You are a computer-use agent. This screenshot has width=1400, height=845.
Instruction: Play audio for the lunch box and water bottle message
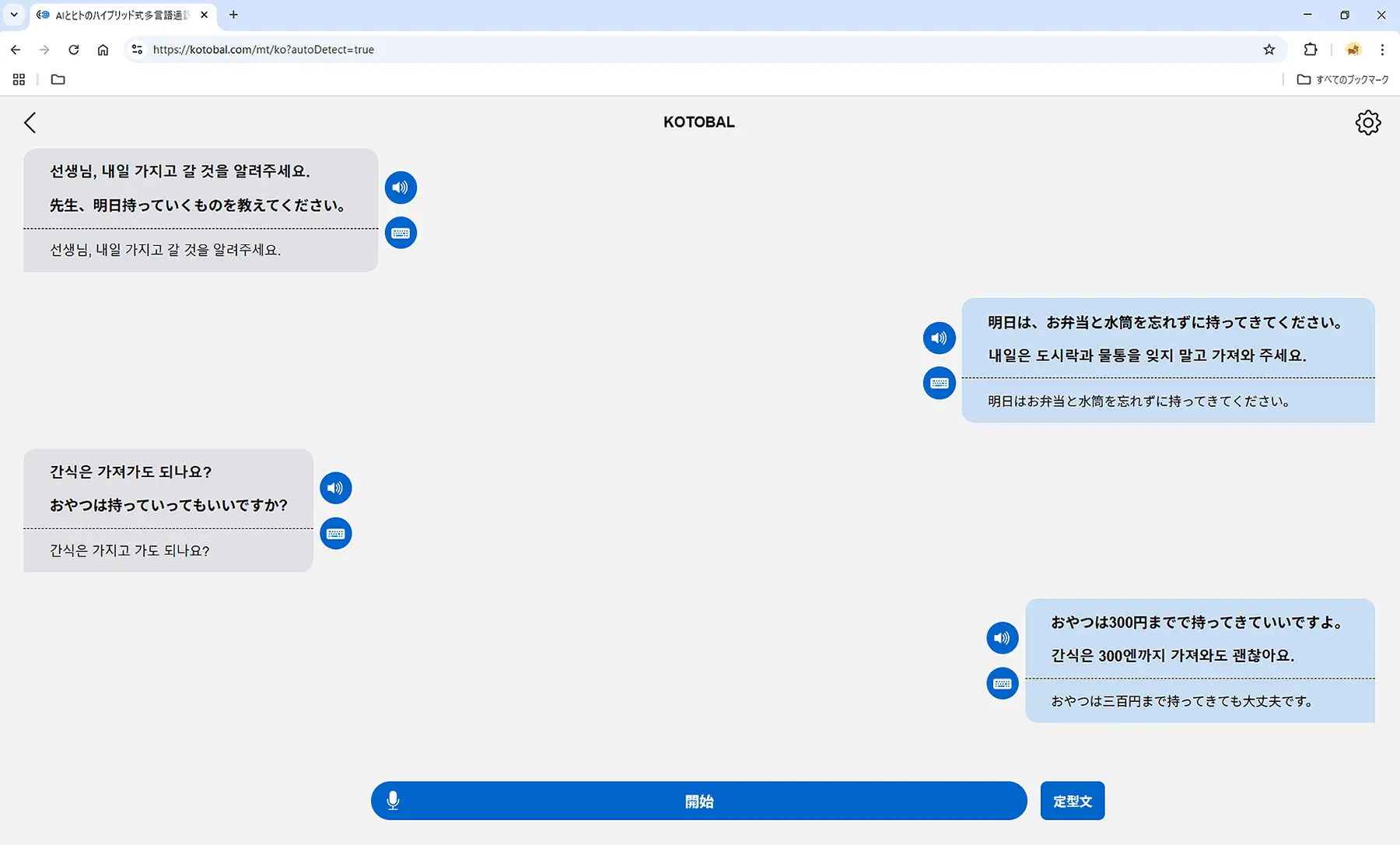tap(939, 338)
